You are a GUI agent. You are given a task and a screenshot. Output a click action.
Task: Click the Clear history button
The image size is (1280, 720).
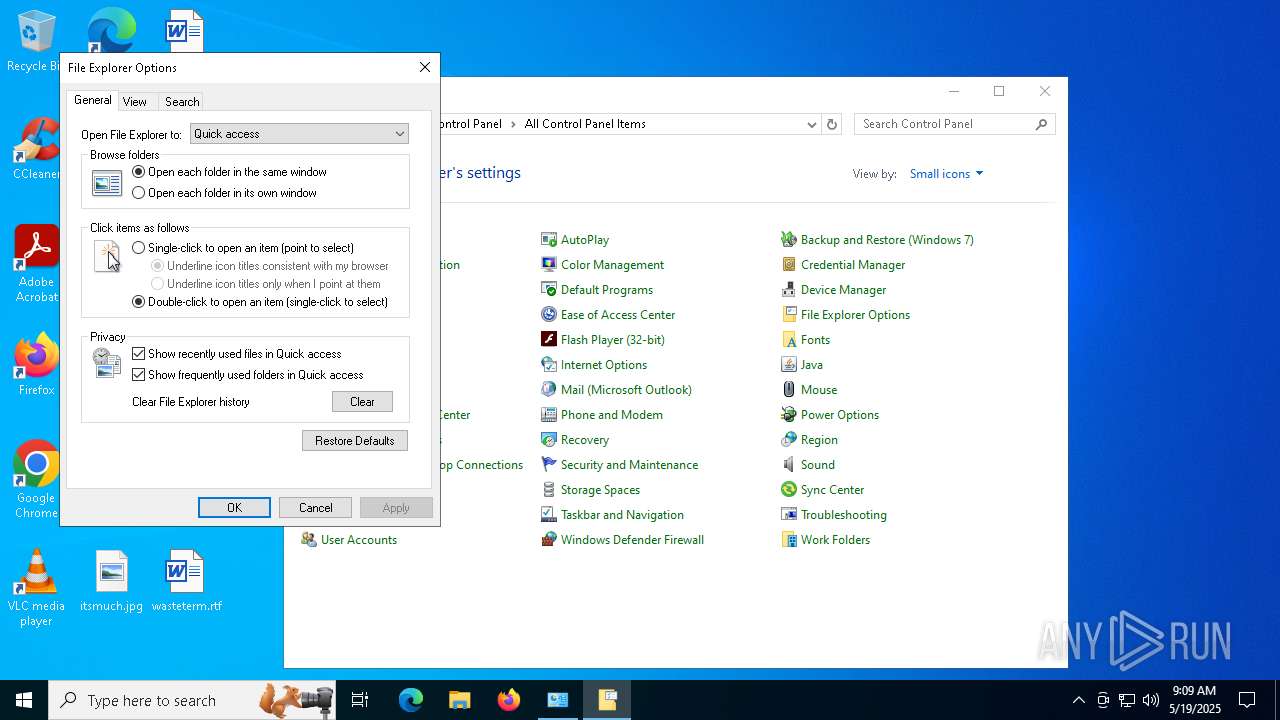[x=362, y=402]
